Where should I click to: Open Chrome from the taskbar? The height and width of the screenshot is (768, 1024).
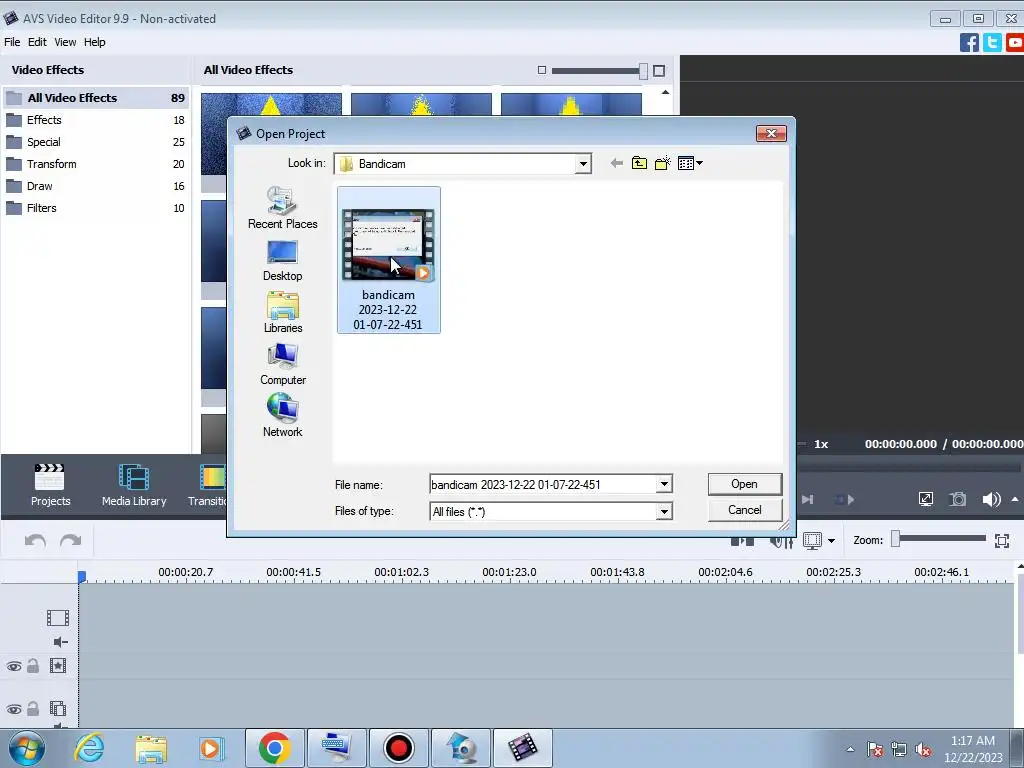coord(274,748)
